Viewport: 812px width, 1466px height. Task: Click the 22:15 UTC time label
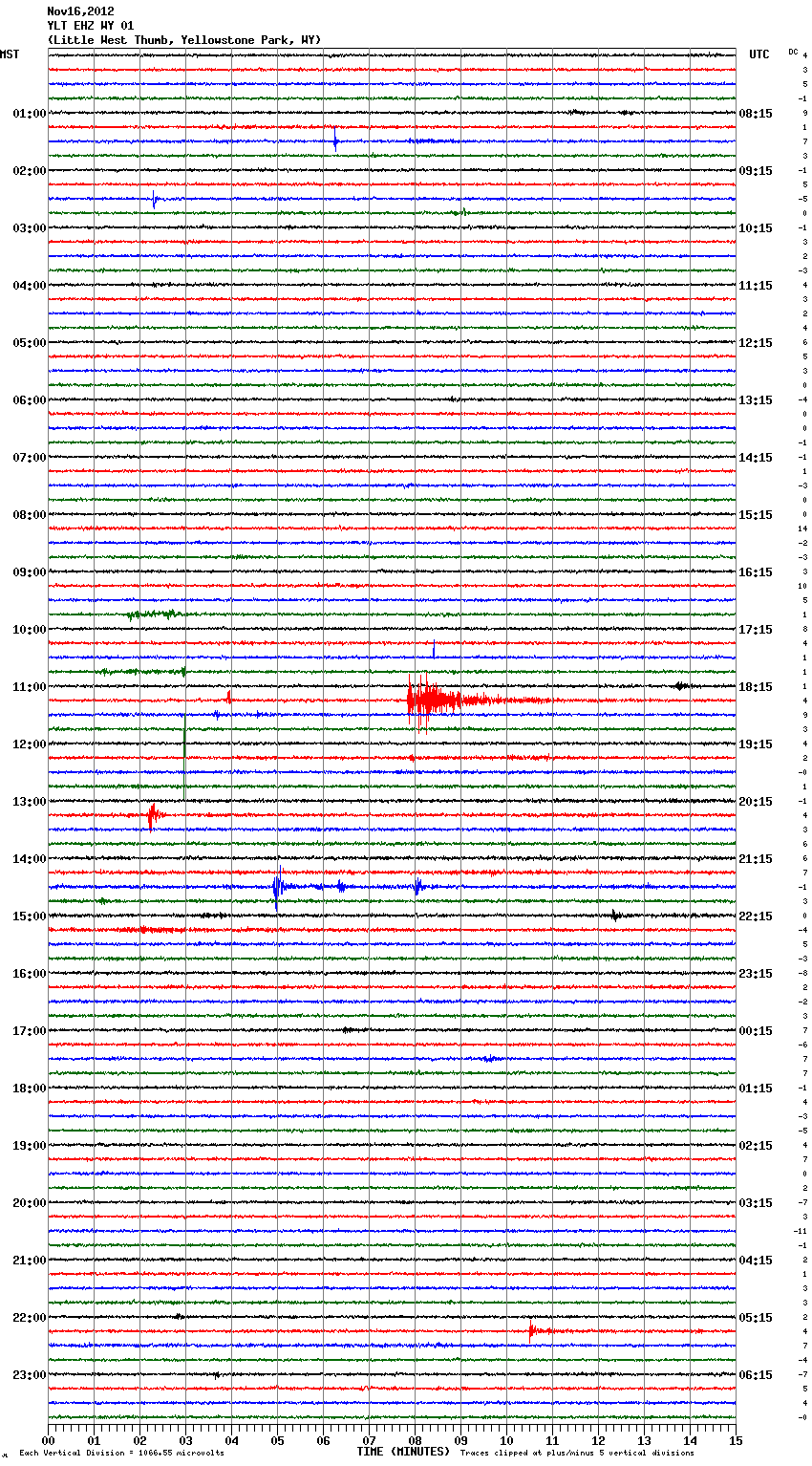756,916
